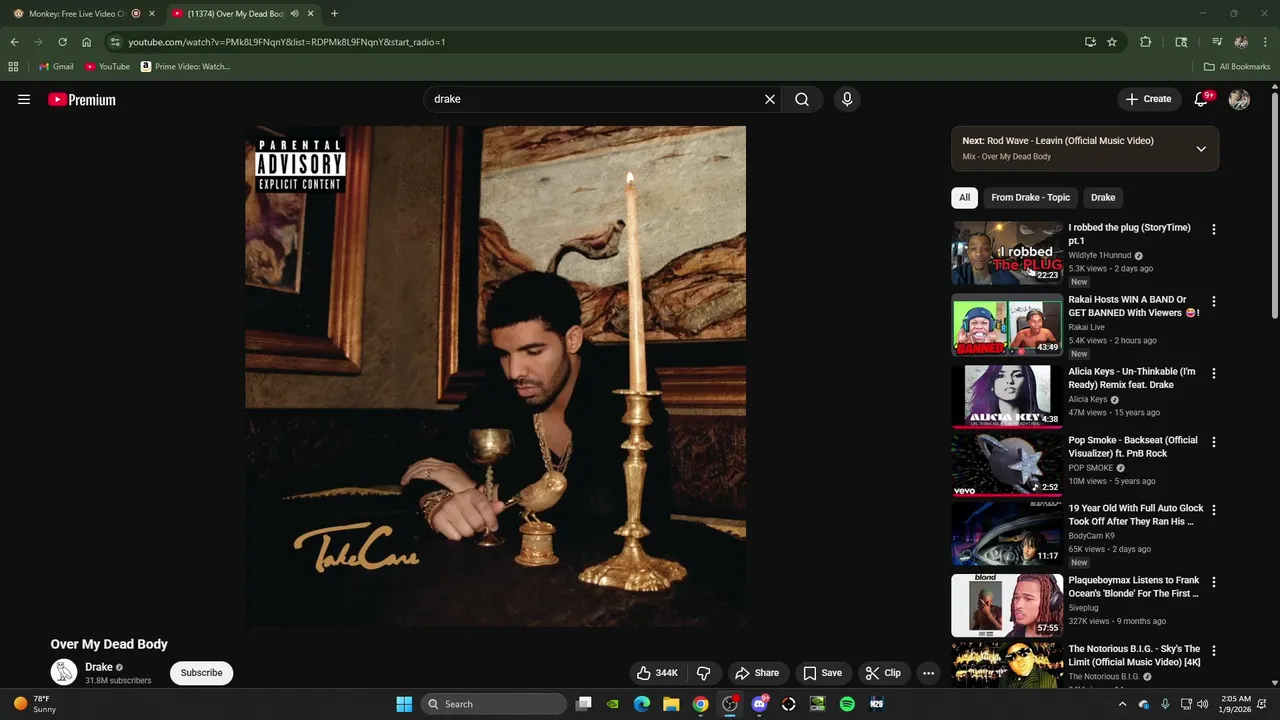Go to the YouTube Premium home logo
1280x720 pixels.
tap(82, 99)
